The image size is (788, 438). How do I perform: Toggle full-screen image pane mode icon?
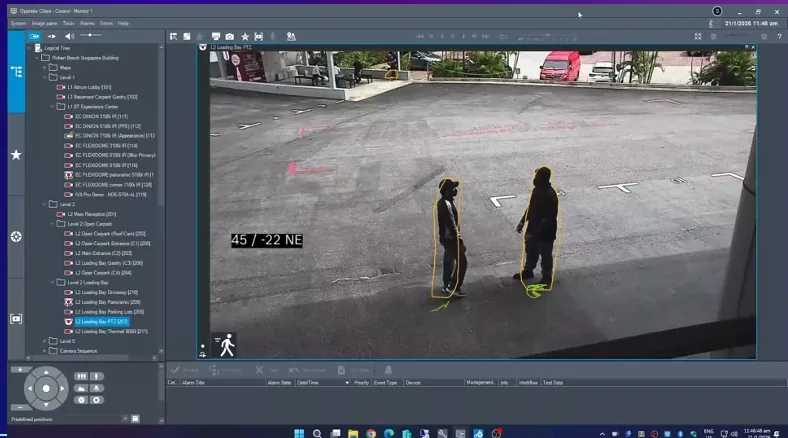698,37
